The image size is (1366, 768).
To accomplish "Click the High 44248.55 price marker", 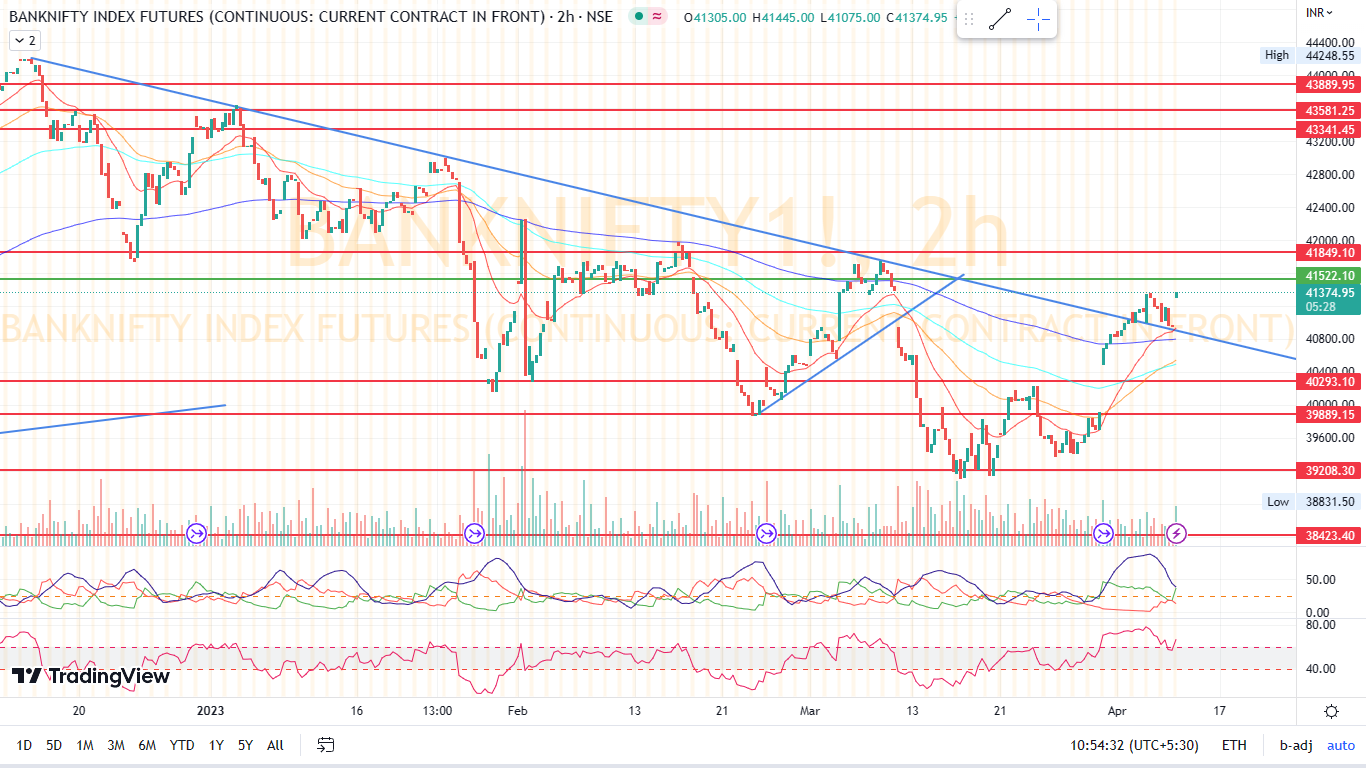I will point(1310,56).
